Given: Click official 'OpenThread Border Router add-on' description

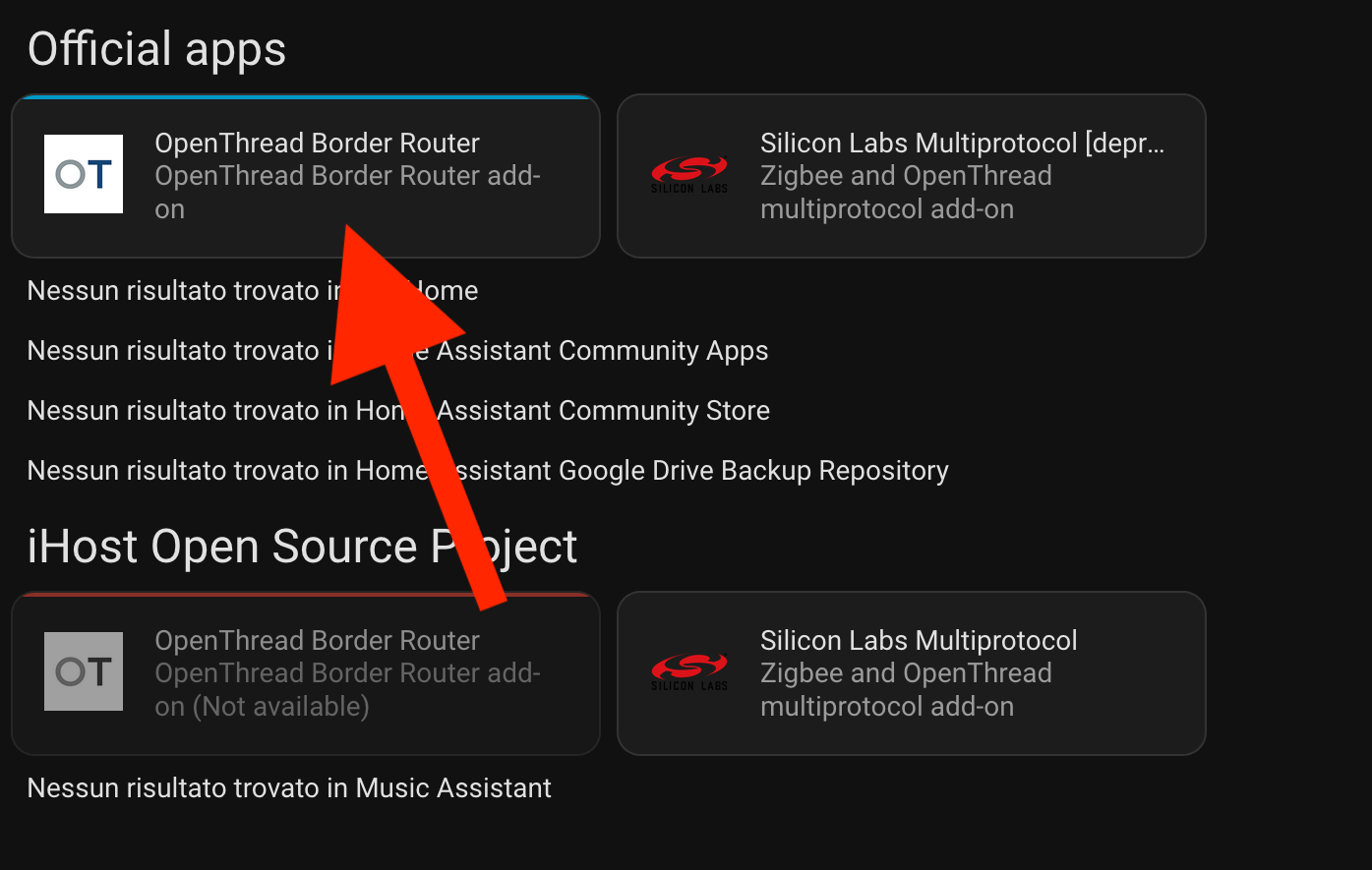Looking at the screenshot, I should tap(347, 177).
